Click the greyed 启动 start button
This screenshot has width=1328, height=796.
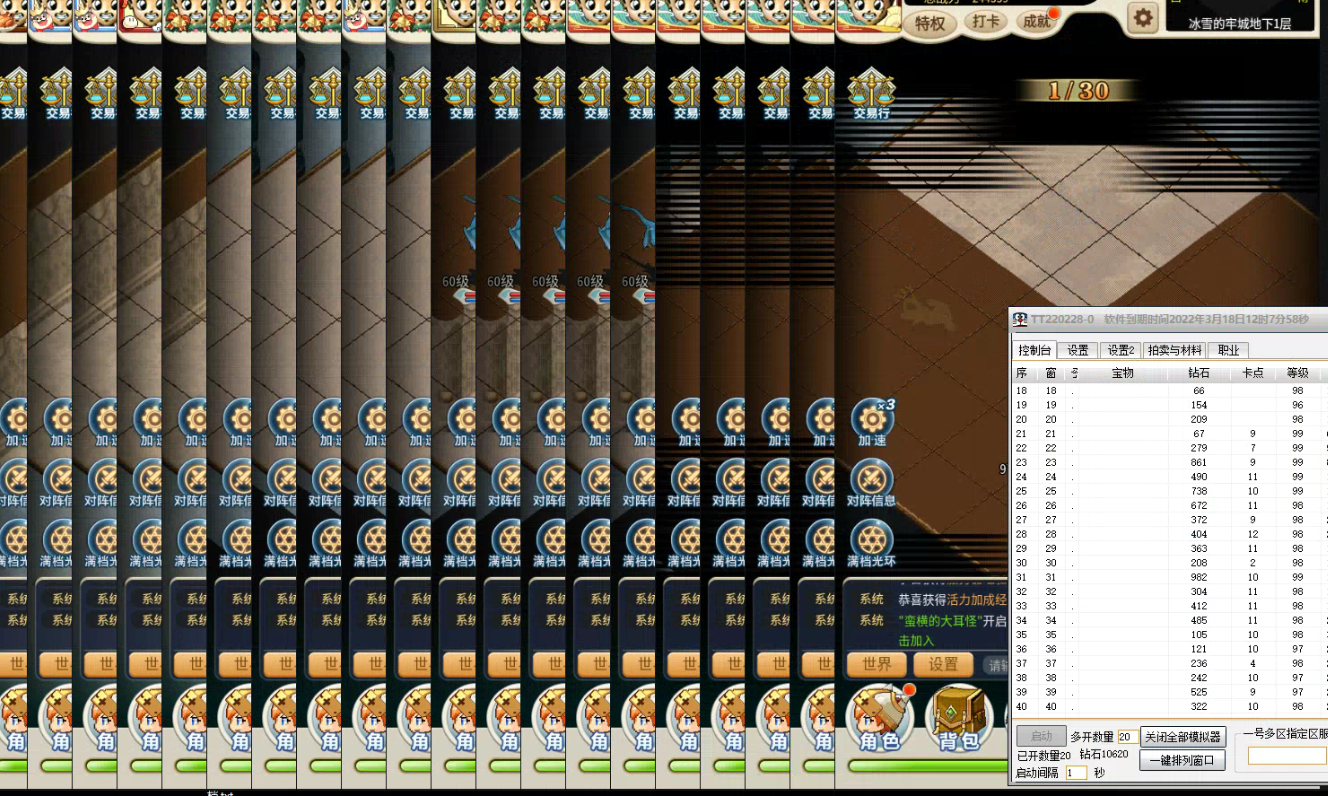1041,736
